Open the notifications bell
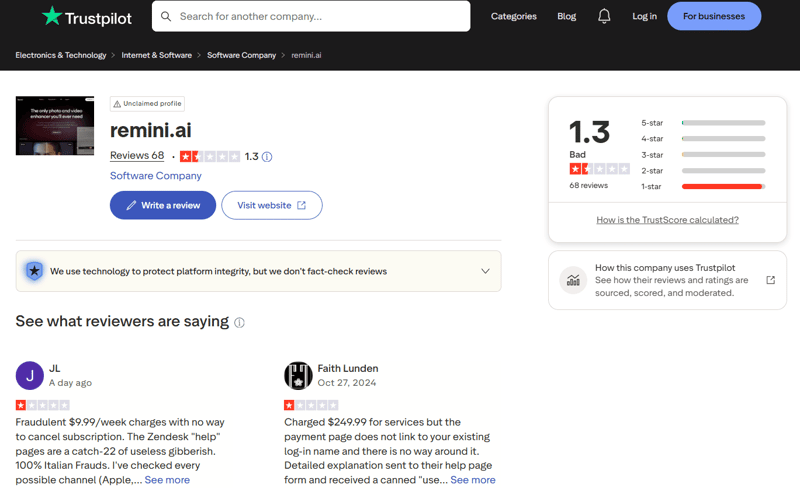 coord(604,16)
